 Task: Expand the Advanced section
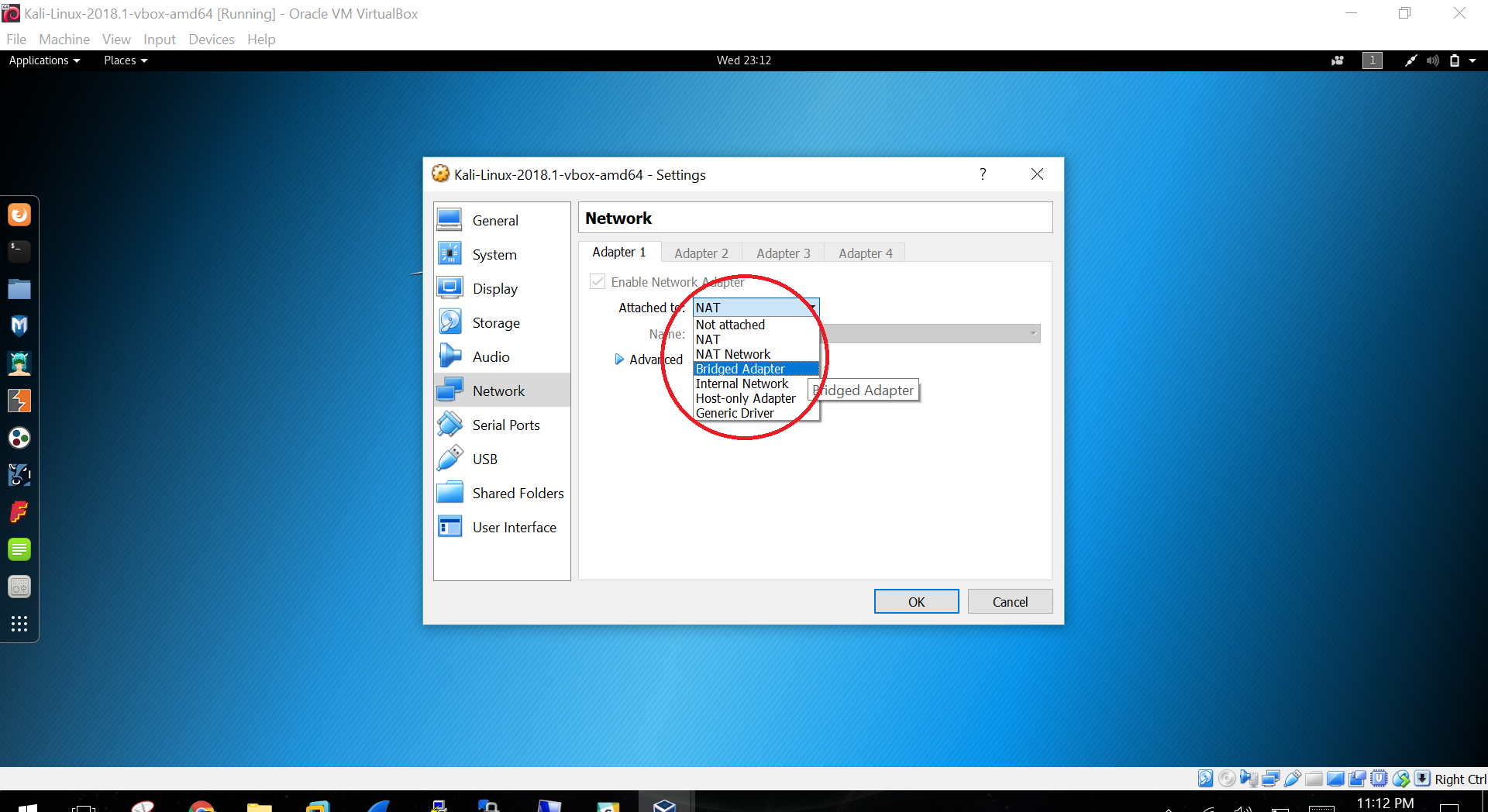click(619, 360)
